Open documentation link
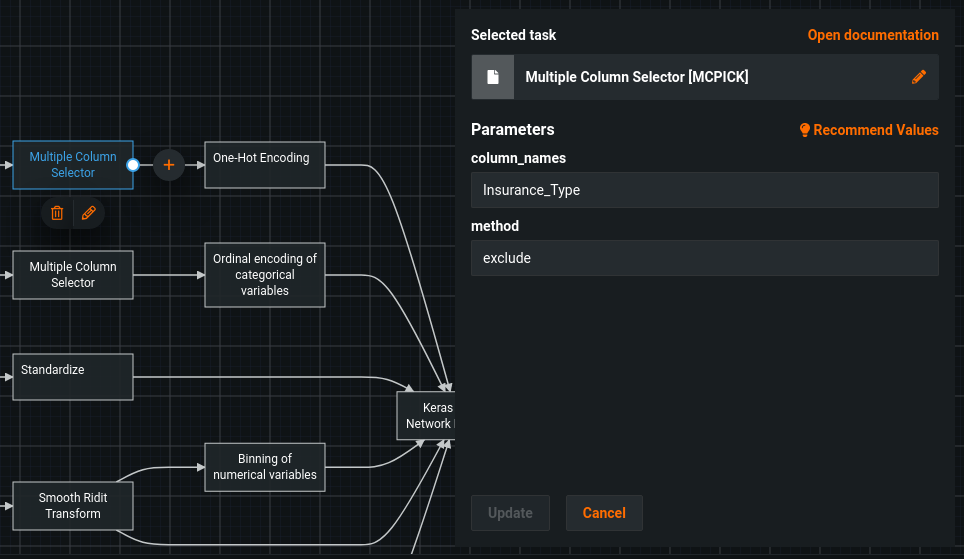Image resolution: width=964 pixels, height=559 pixels. coord(872,35)
